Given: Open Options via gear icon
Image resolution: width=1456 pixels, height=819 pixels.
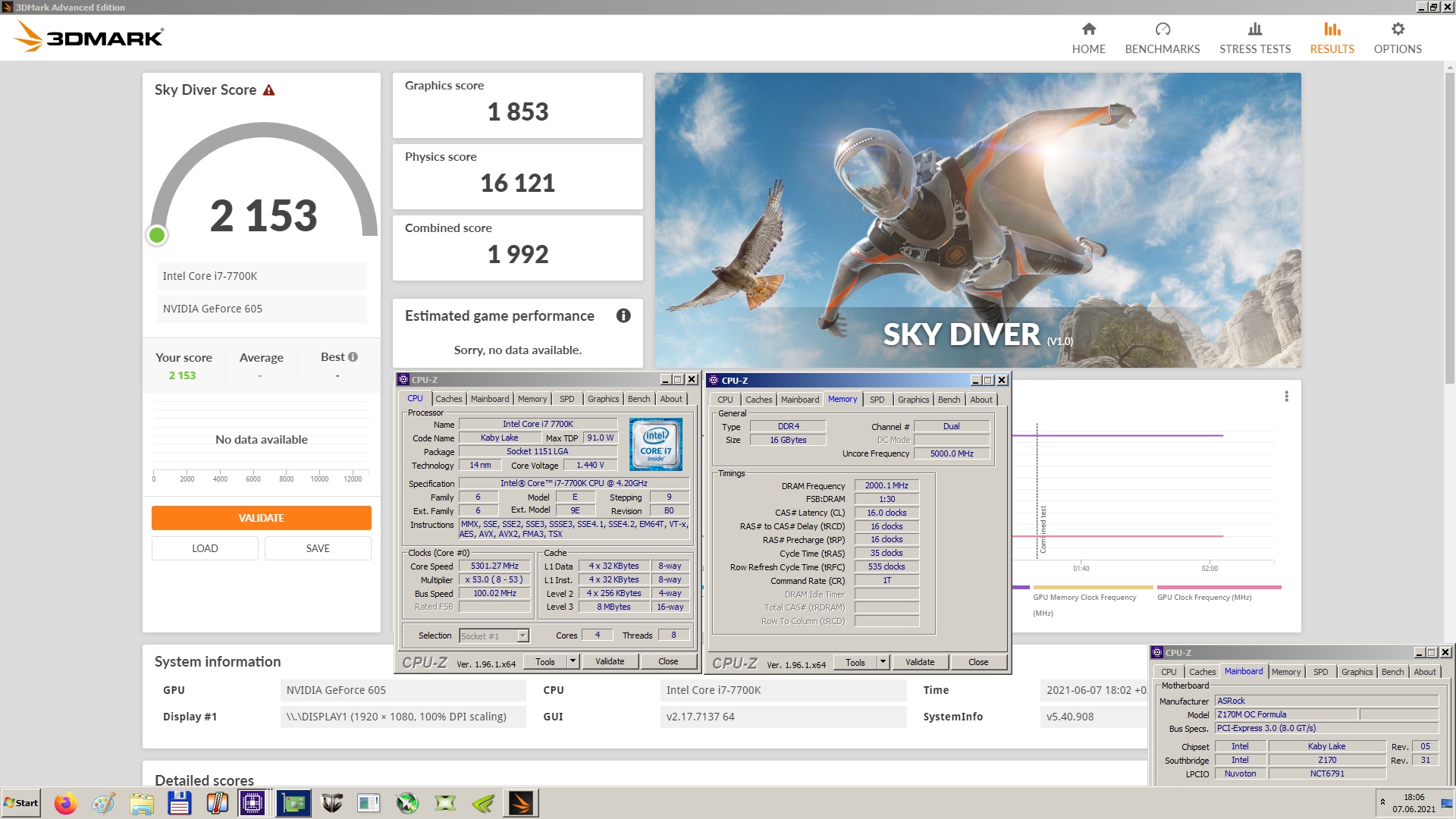Looking at the screenshot, I should click(1398, 29).
